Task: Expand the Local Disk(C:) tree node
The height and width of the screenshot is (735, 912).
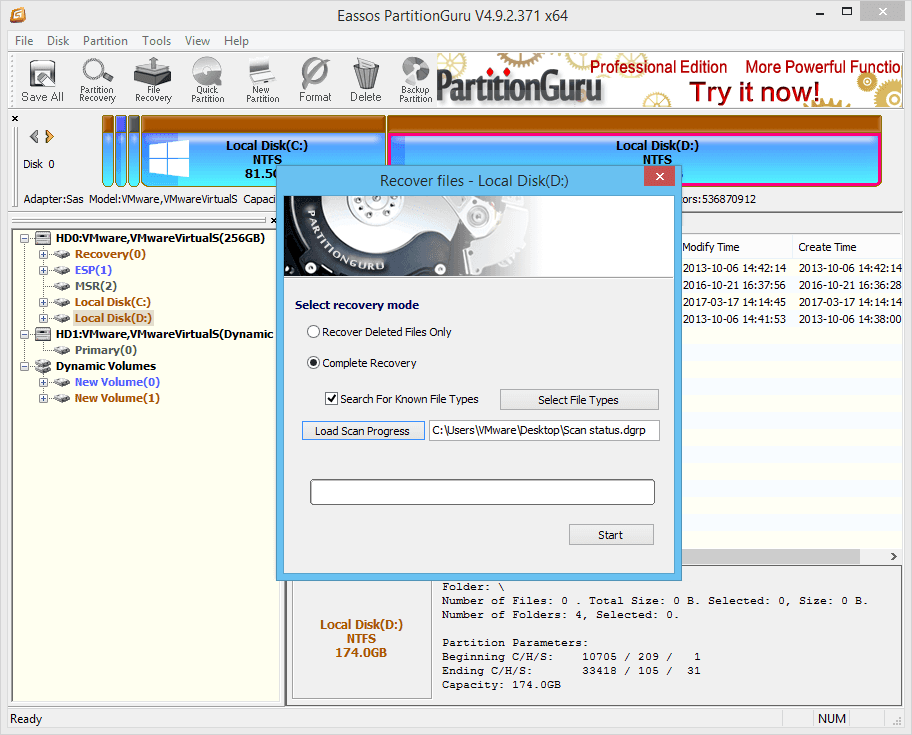Action: pyautogui.click(x=43, y=302)
